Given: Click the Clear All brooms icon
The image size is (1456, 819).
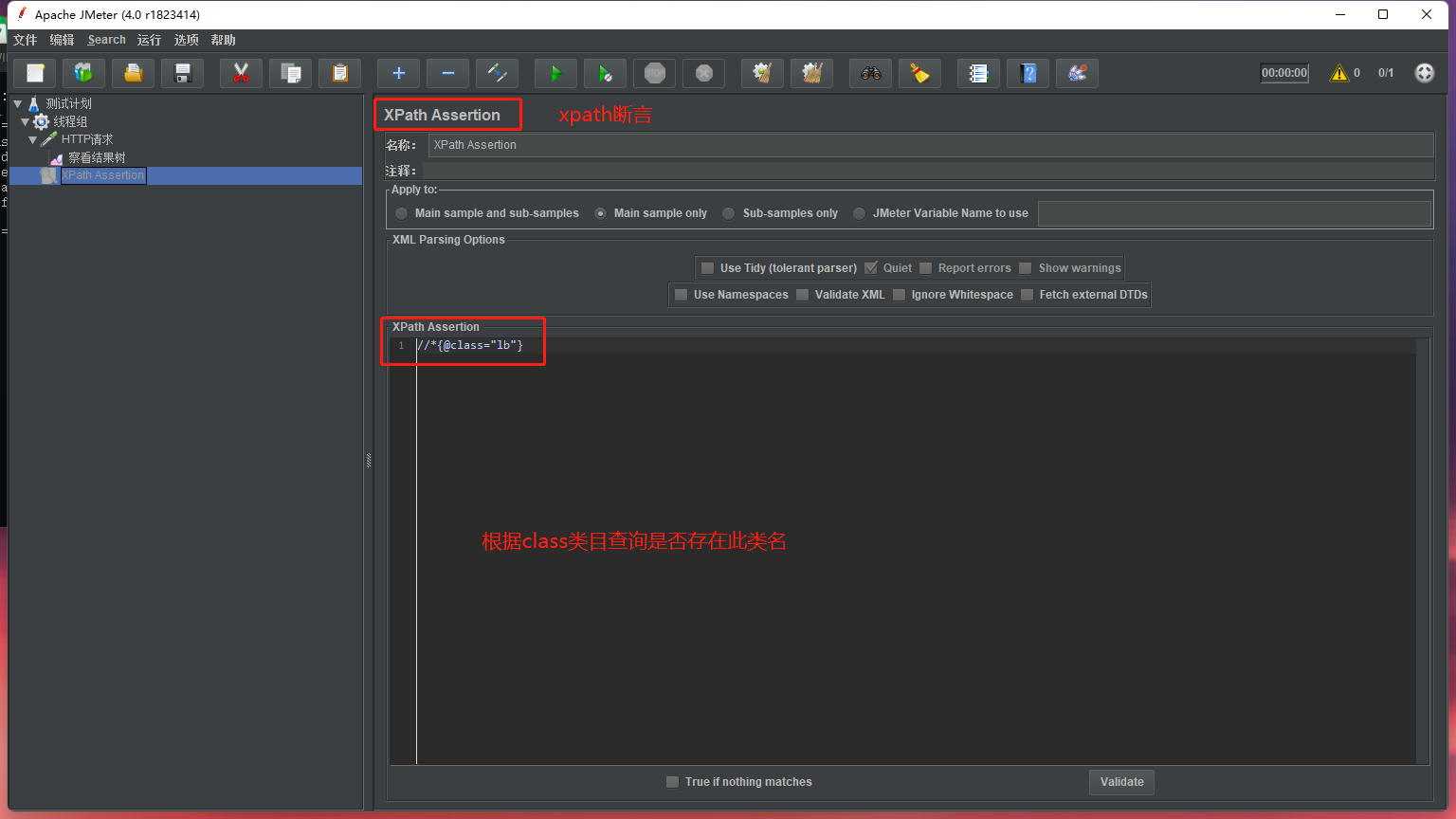Looking at the screenshot, I should [x=812, y=73].
